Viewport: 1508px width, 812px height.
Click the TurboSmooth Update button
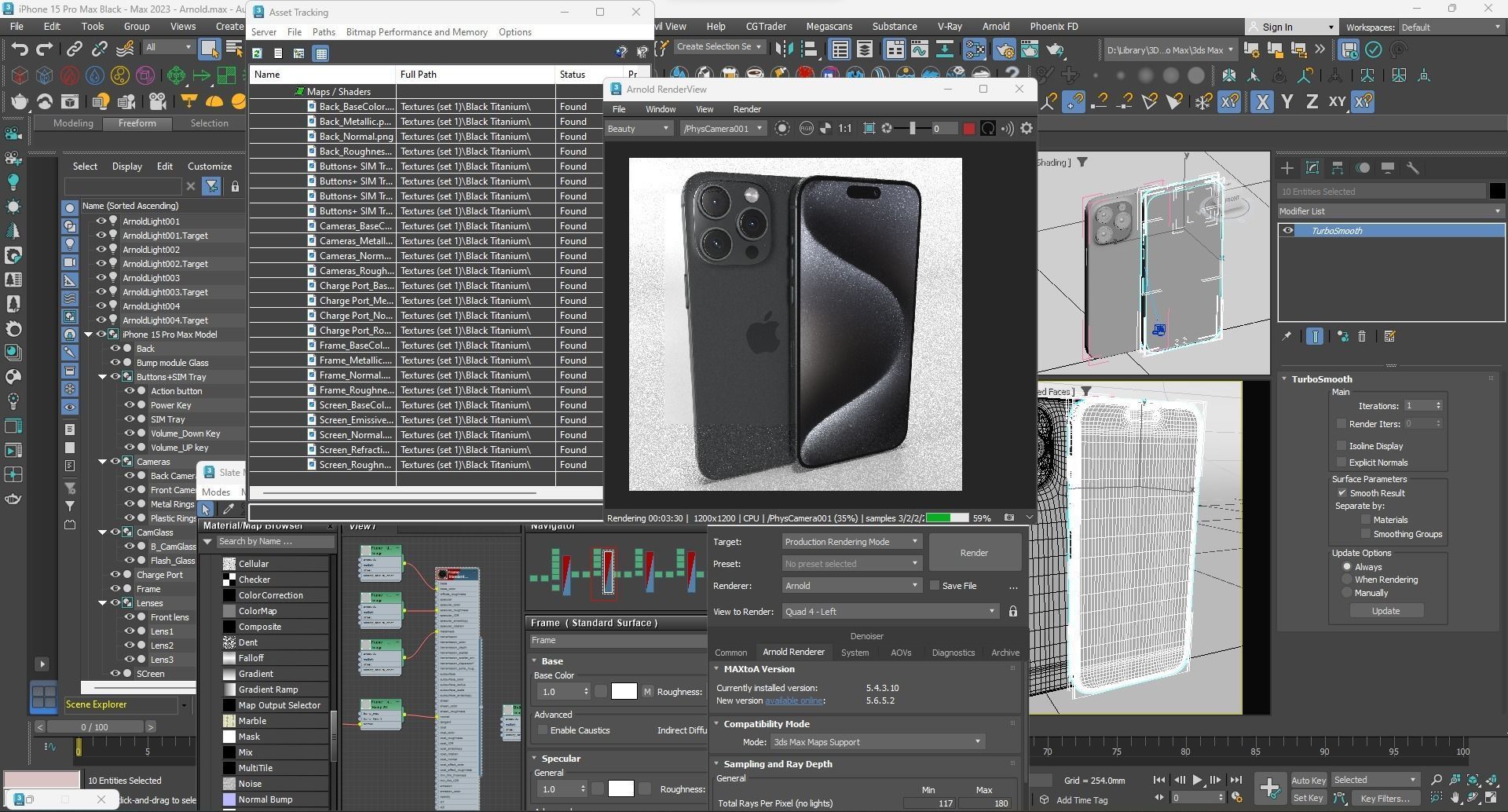pyautogui.click(x=1385, y=611)
